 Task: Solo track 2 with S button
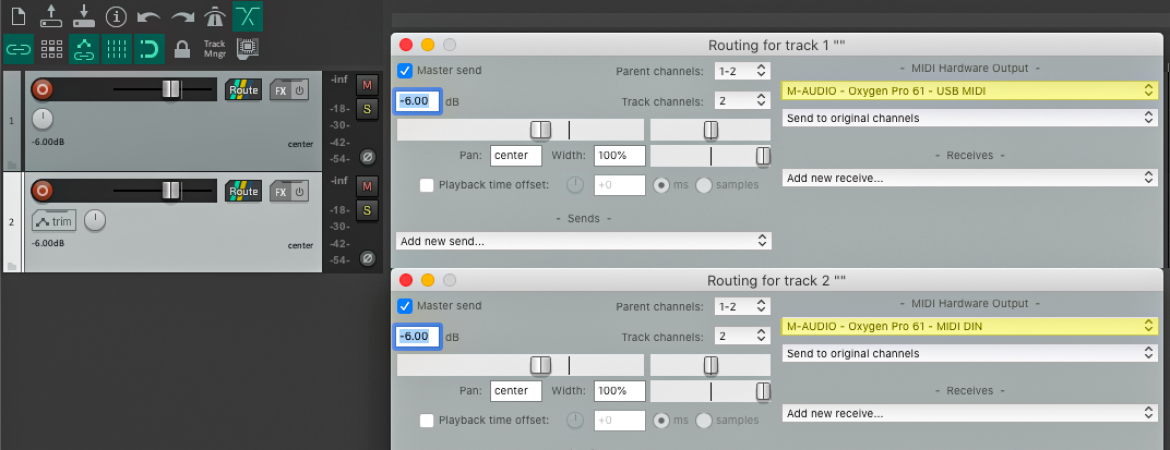point(366,210)
